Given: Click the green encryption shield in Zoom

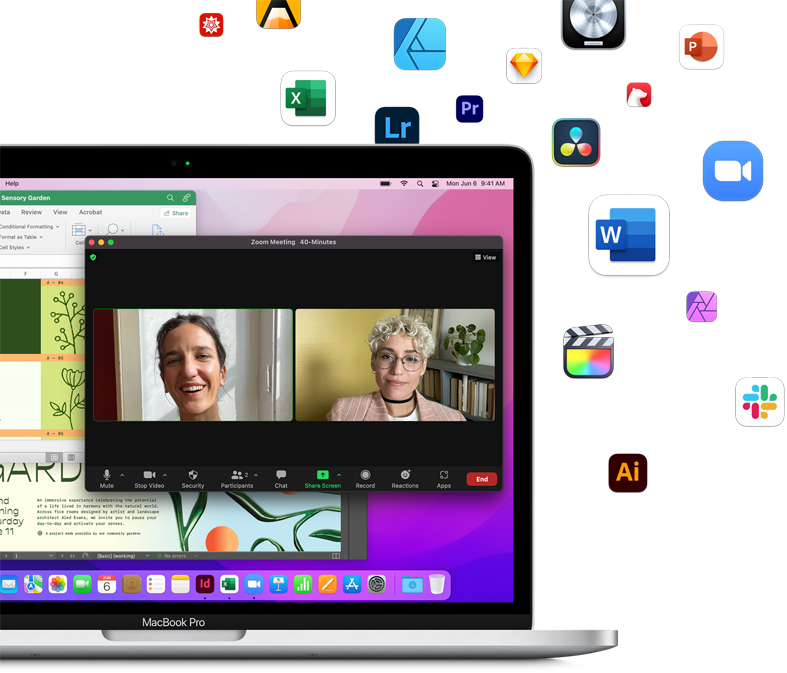Looking at the screenshot, I should (93, 257).
